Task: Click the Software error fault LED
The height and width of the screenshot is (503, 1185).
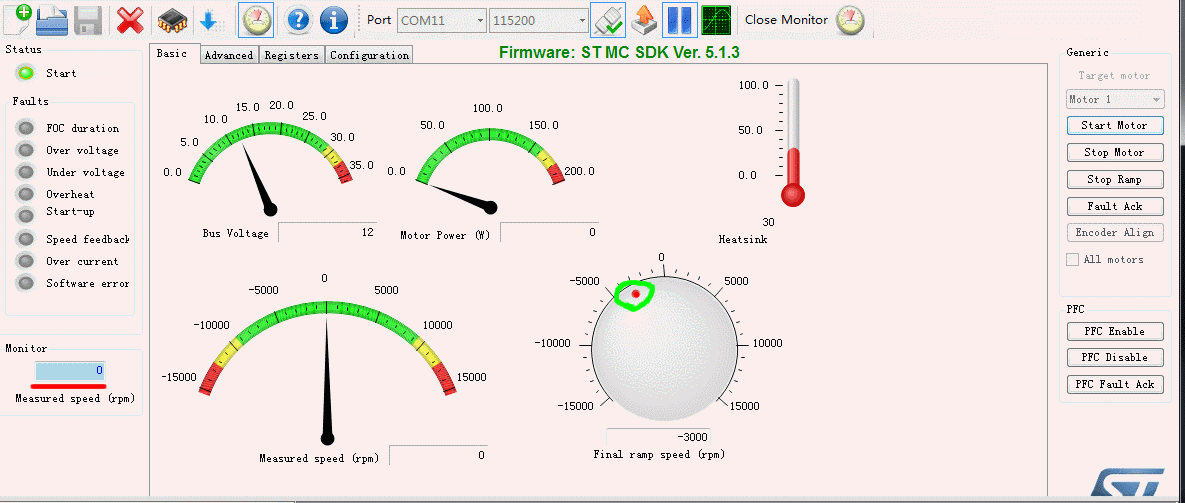Action: click(x=26, y=282)
